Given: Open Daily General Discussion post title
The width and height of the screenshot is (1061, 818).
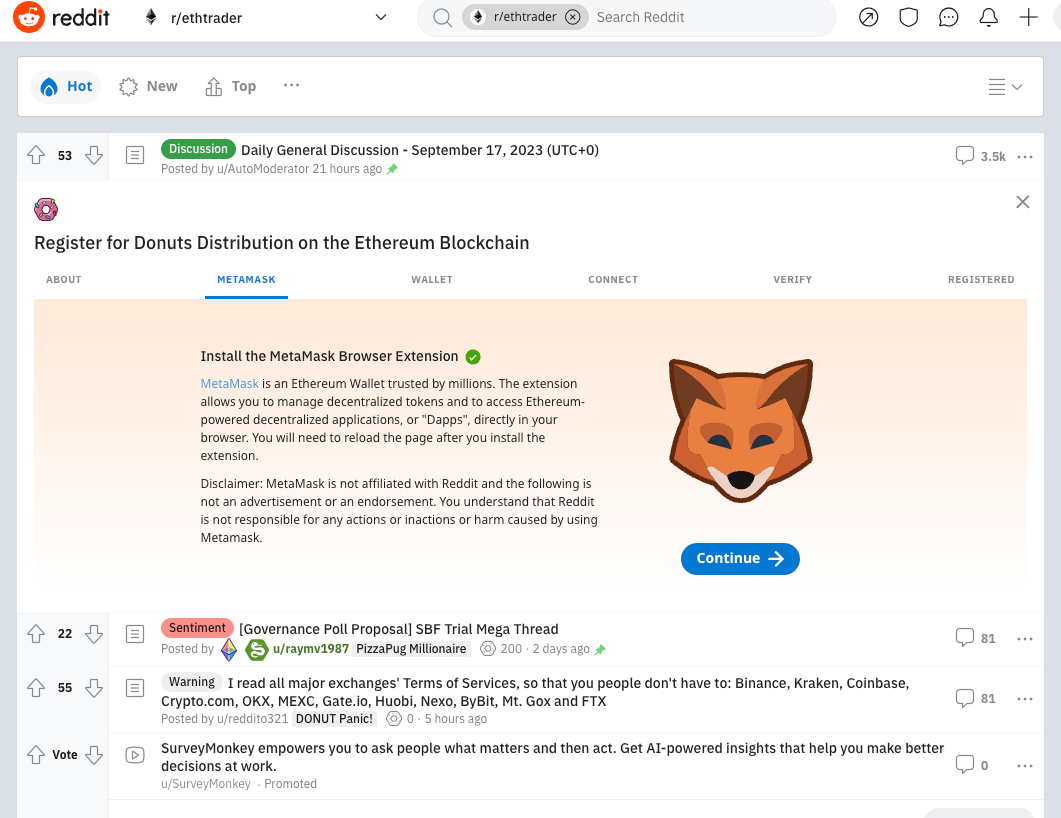Looking at the screenshot, I should [420, 150].
